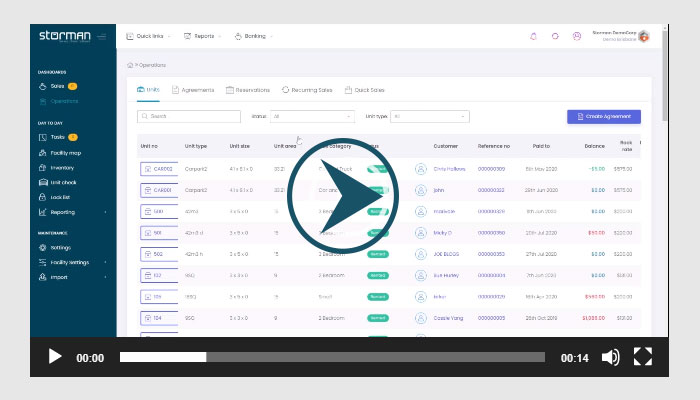Click the customer avatar icon beside Chris Hallows

tap(420, 169)
